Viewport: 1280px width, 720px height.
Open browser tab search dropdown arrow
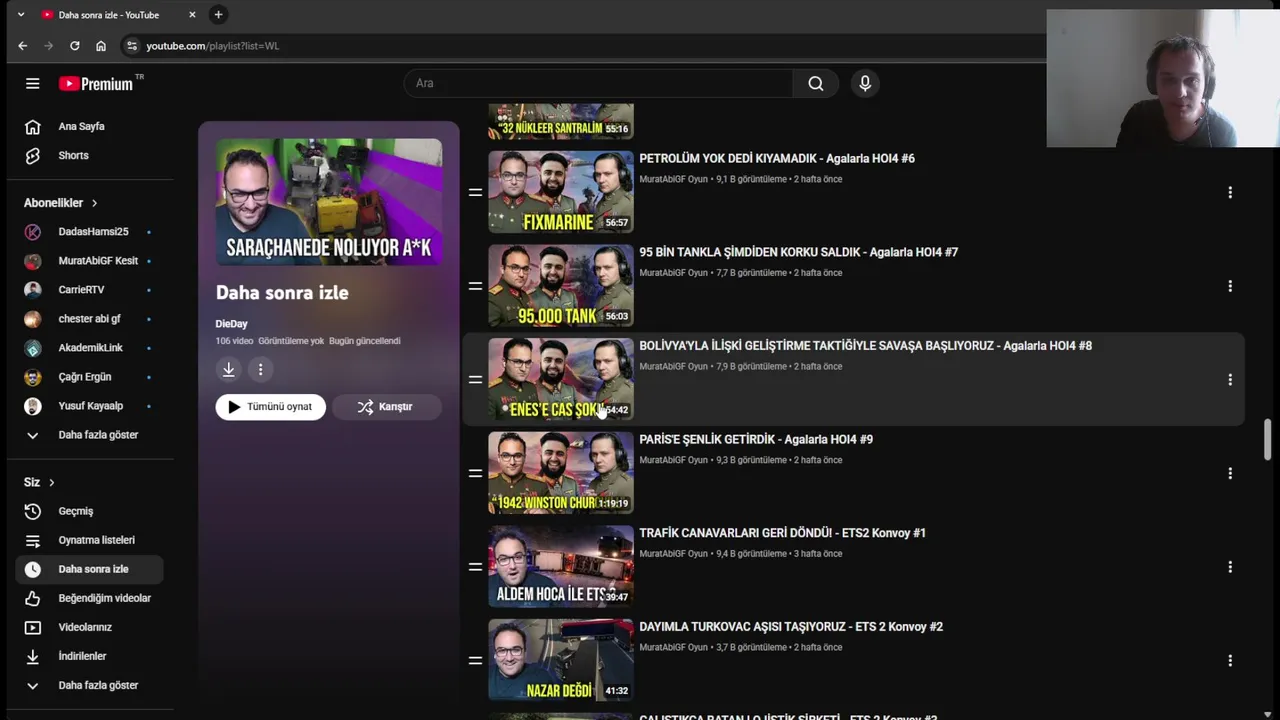point(20,15)
